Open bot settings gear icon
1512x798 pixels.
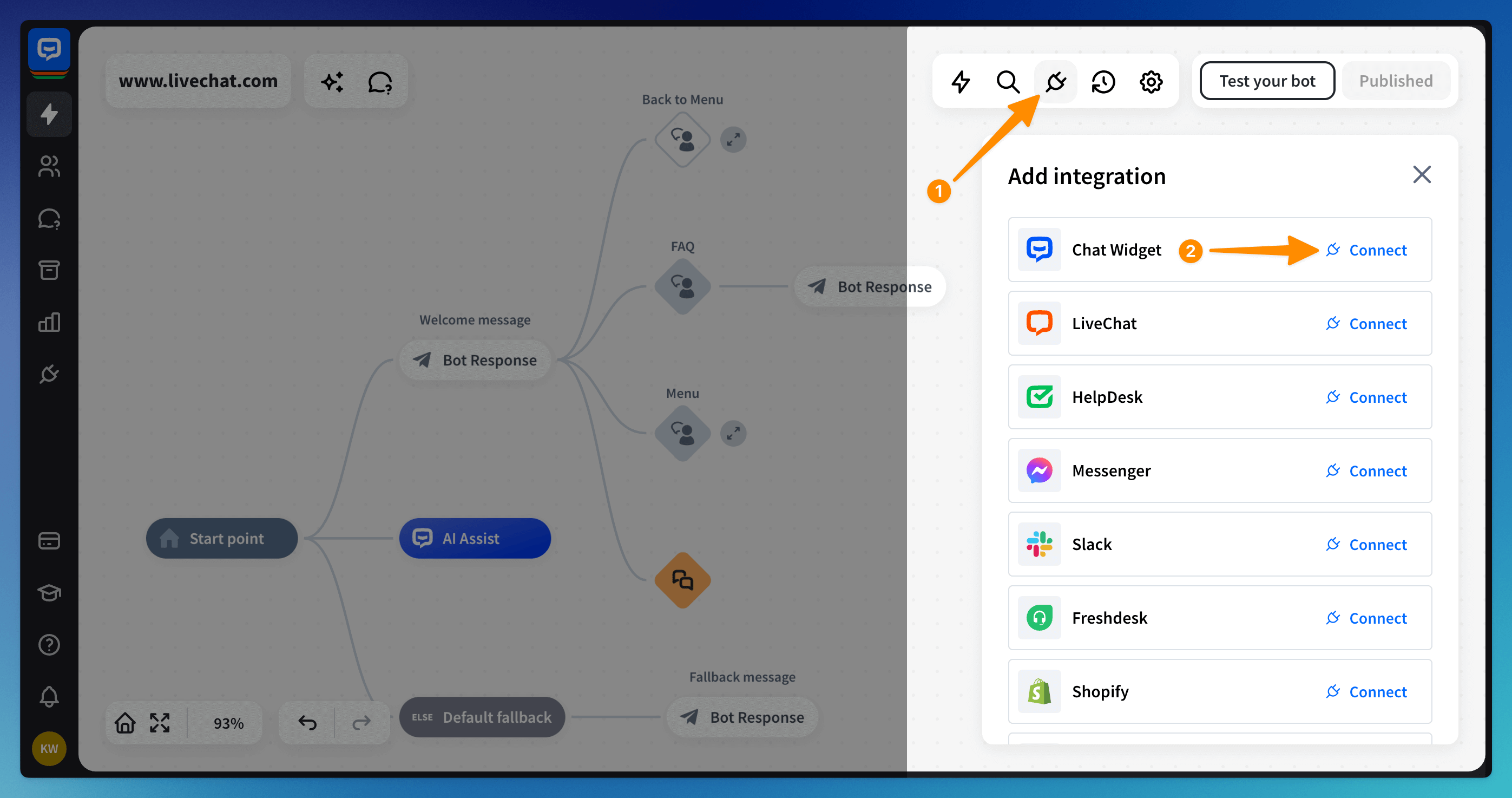point(1151,82)
